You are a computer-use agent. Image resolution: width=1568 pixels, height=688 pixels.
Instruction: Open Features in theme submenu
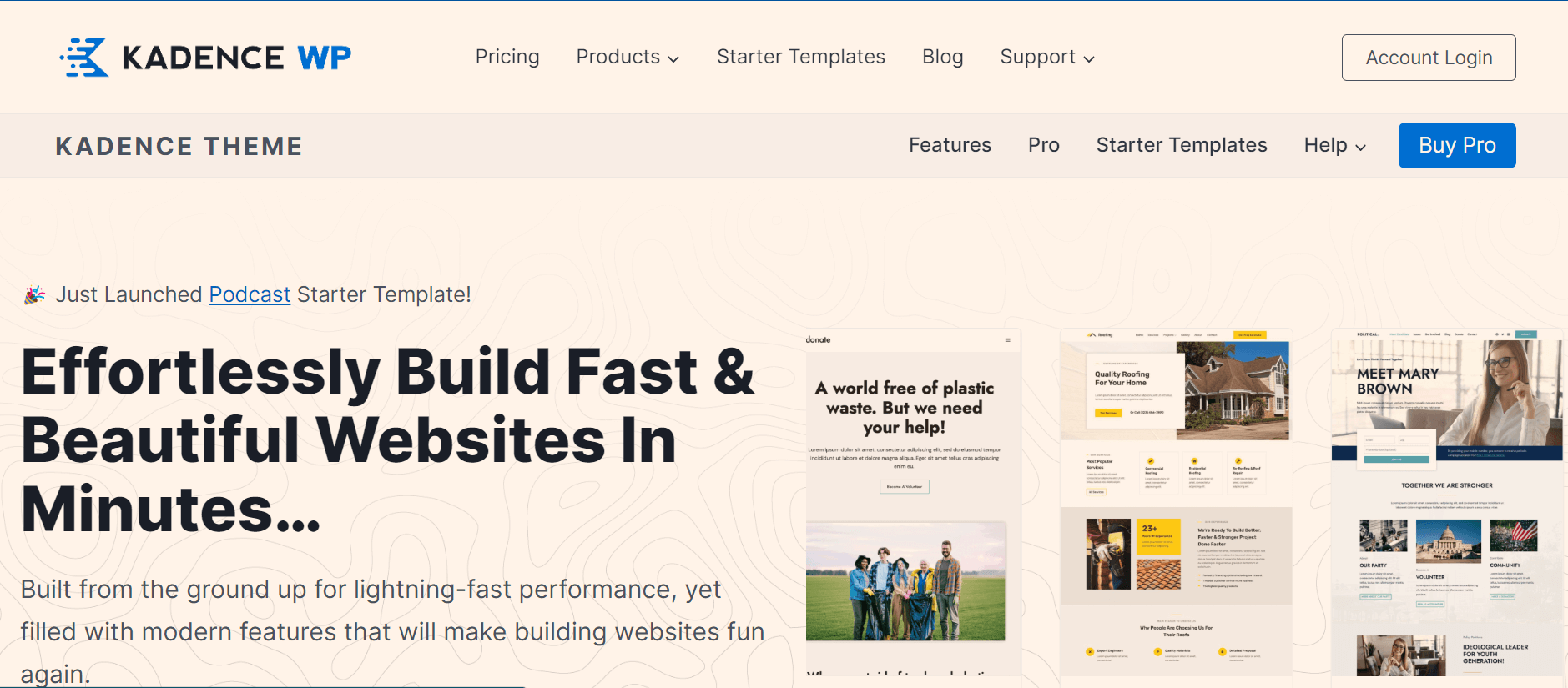(x=950, y=145)
